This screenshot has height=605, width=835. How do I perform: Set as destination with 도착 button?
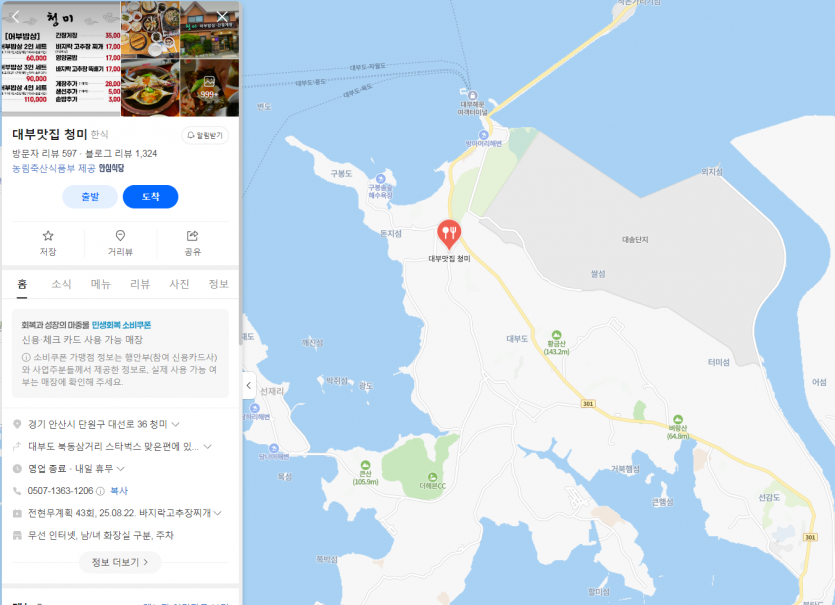[150, 197]
